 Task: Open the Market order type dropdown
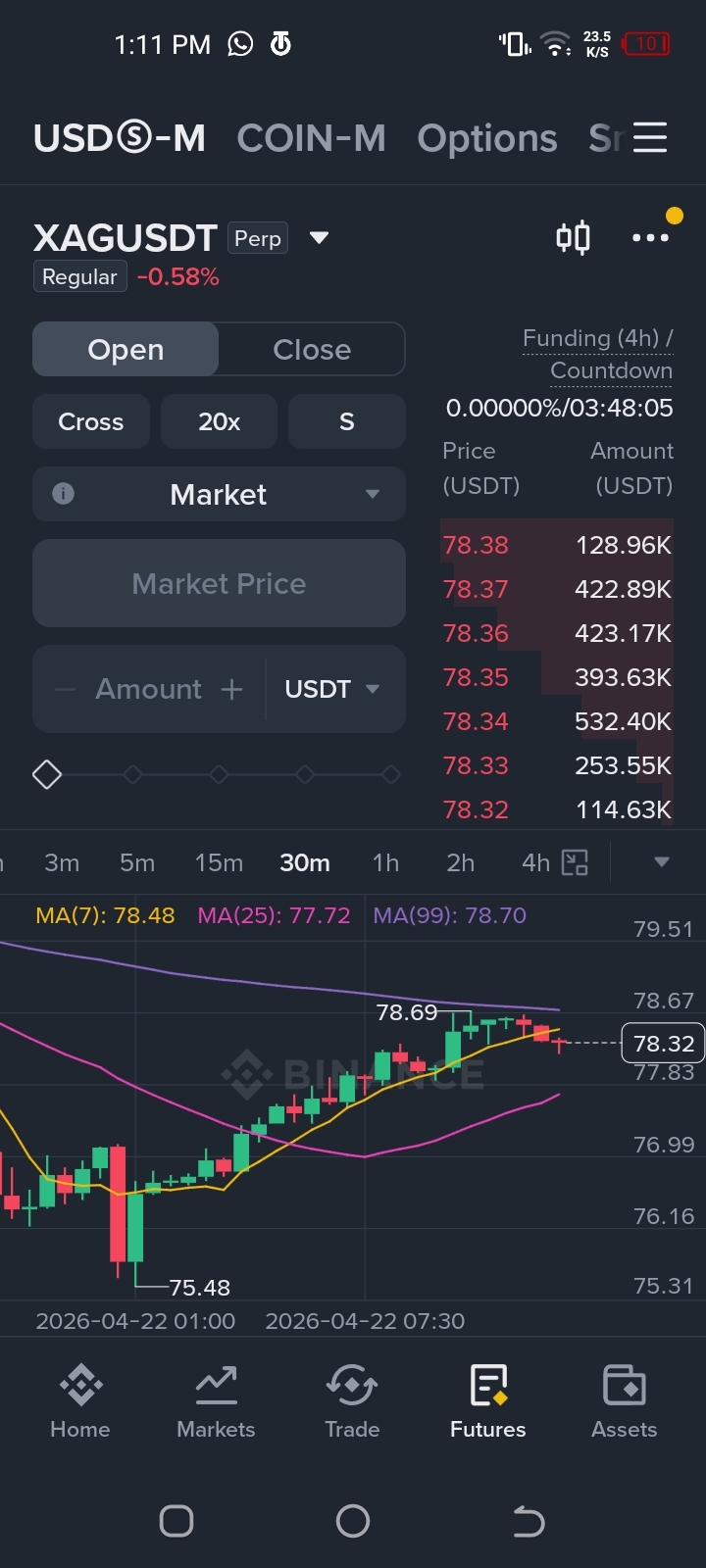pos(219,494)
